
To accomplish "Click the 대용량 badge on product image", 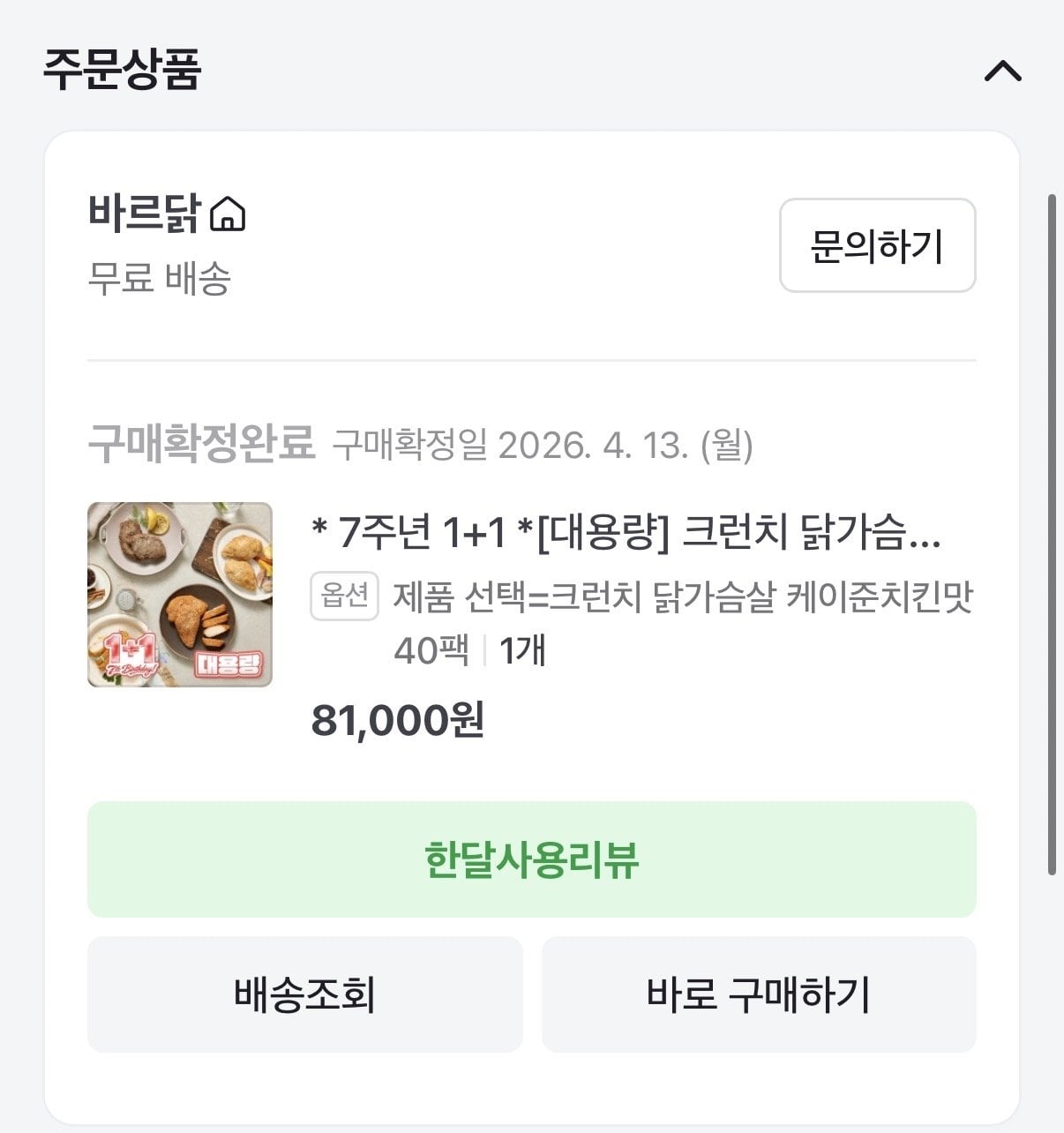I will point(229,663).
